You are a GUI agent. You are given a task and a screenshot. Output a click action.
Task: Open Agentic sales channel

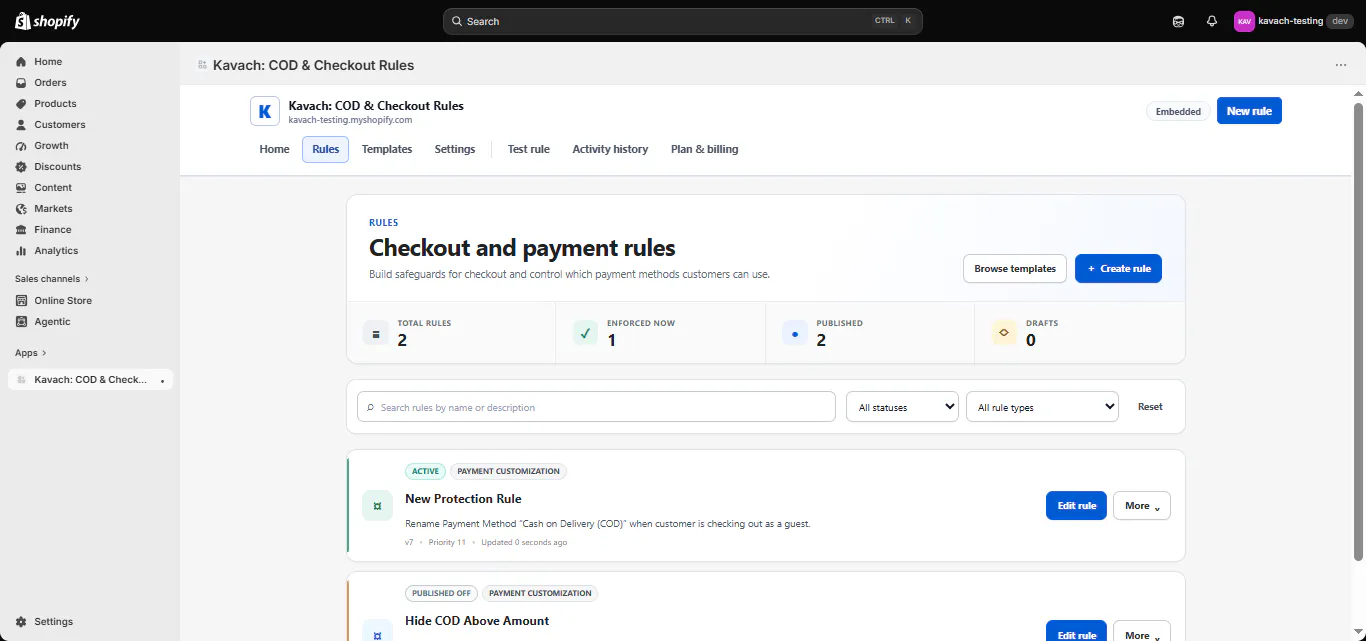point(52,322)
